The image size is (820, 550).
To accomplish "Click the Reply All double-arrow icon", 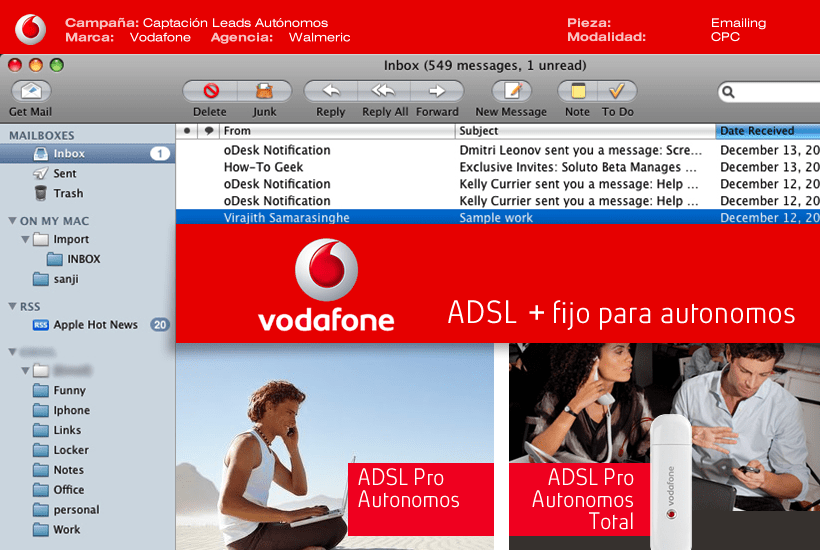I will click(384, 91).
